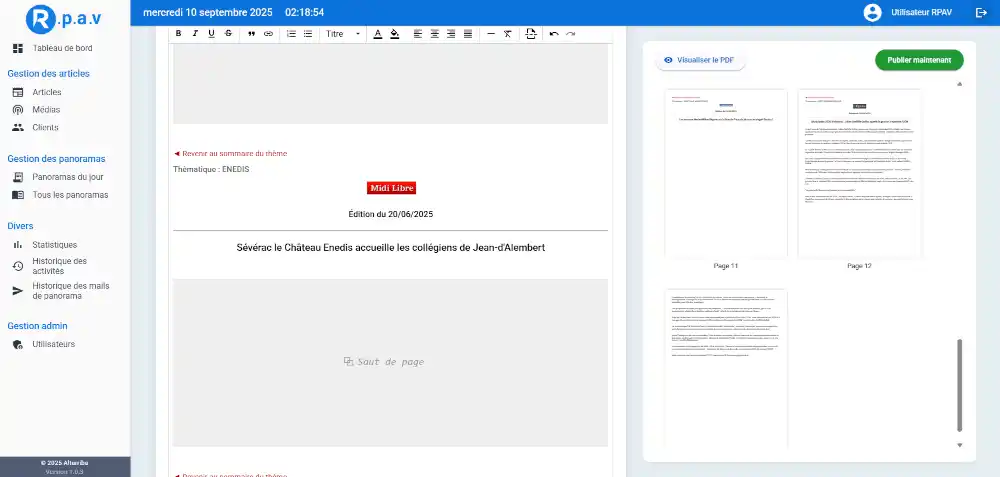Clear text formatting
1000x477 pixels.
point(508,34)
